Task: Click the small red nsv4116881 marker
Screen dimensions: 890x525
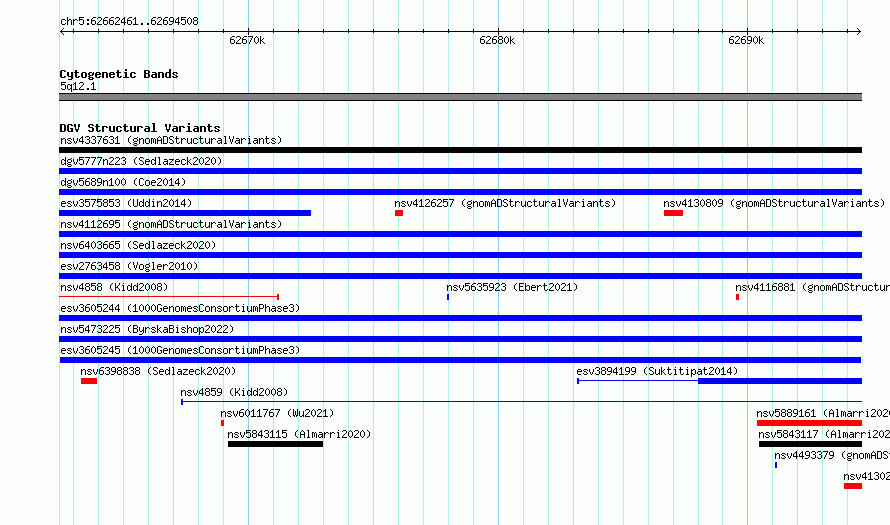Action: [737, 297]
